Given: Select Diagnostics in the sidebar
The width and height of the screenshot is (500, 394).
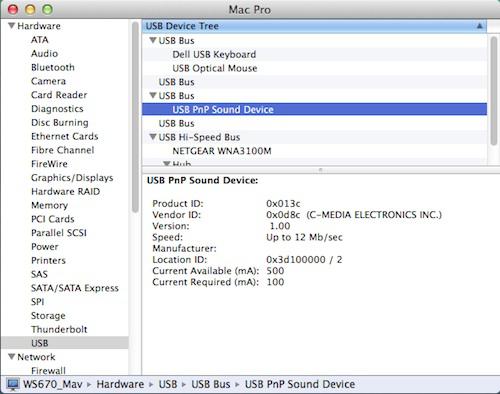Looking at the screenshot, I should [57, 109].
